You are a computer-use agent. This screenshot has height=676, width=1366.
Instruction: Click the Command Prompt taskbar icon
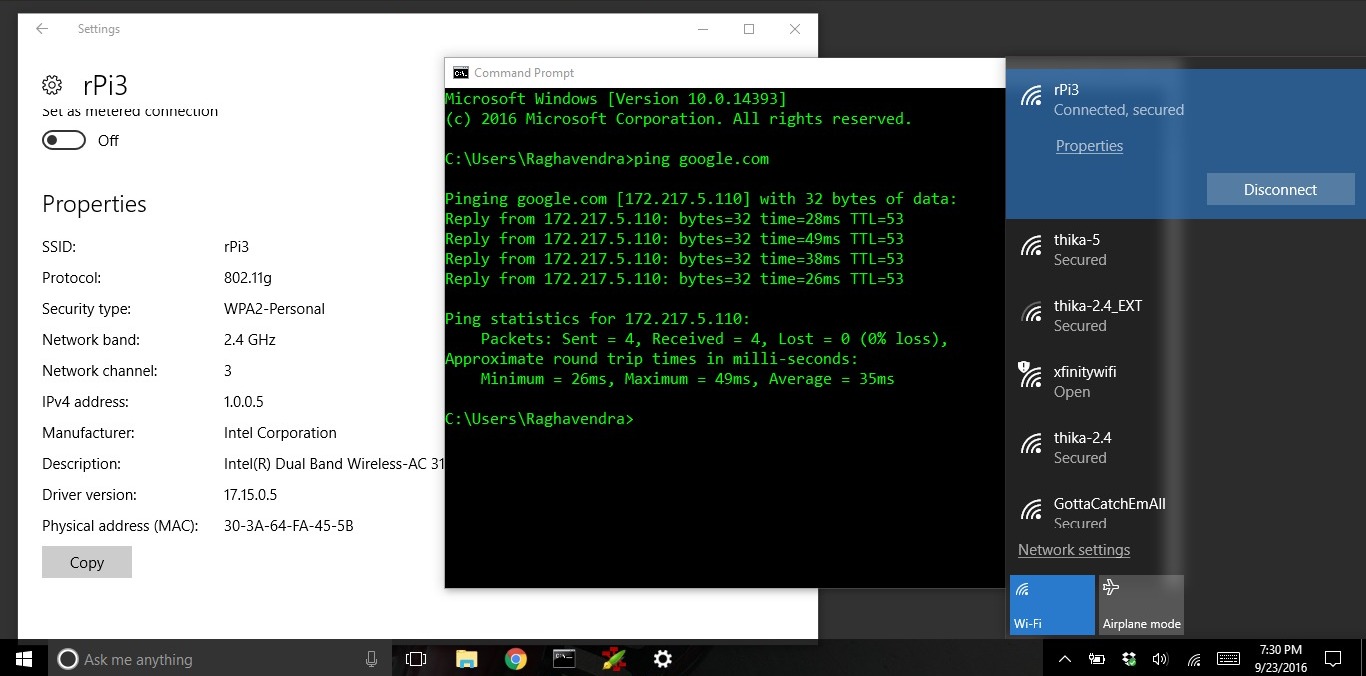click(564, 659)
